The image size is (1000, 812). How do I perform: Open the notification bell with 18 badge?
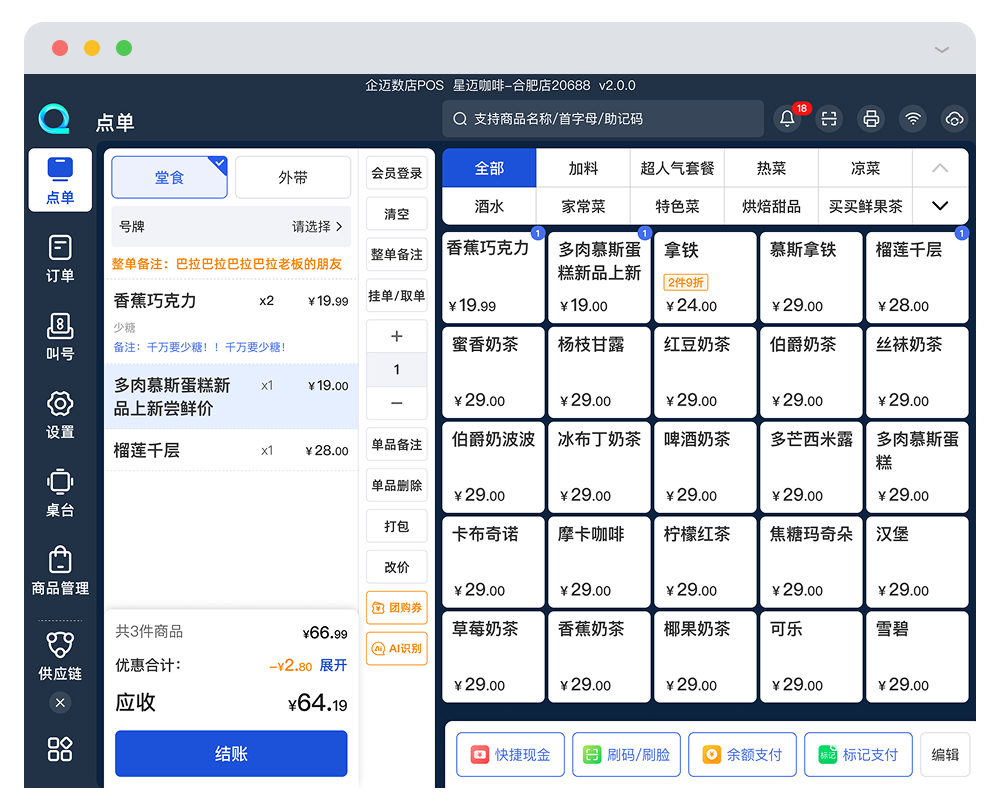[788, 119]
